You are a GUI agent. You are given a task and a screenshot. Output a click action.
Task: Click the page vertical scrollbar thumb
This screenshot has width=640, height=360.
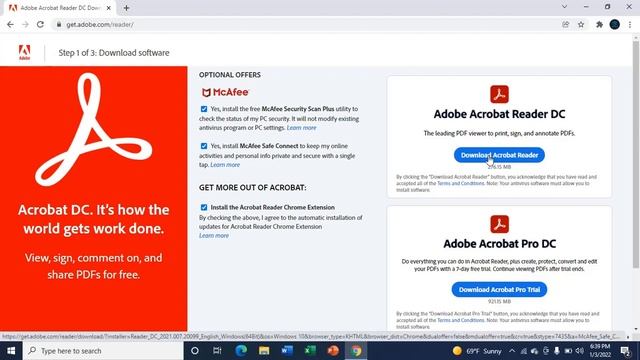coord(636,155)
